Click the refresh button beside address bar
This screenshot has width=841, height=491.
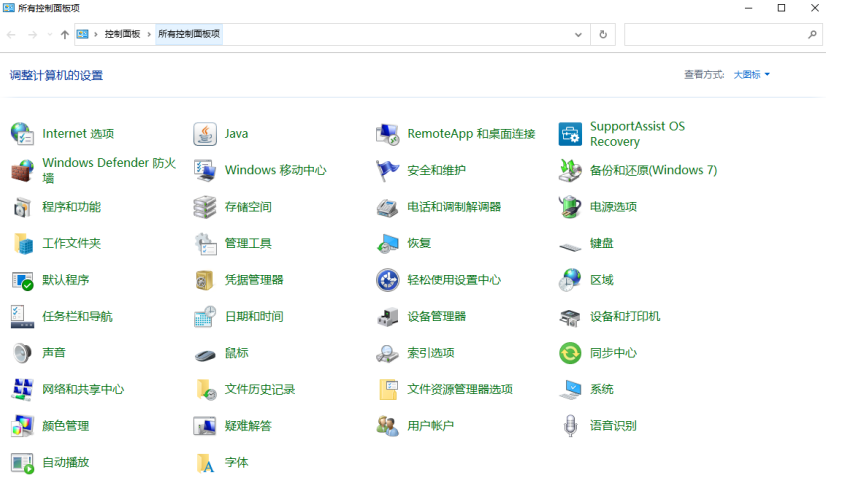pos(602,34)
